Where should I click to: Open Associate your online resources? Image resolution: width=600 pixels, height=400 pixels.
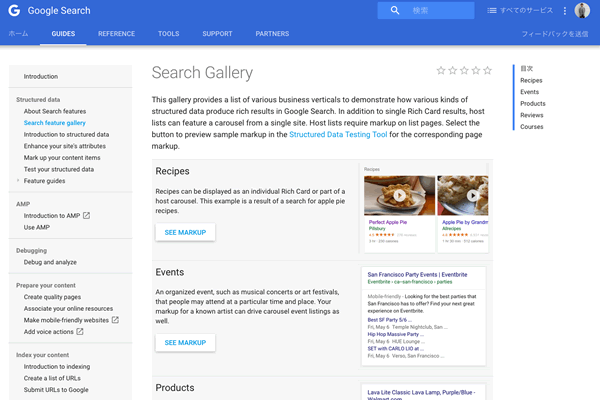click(68, 309)
